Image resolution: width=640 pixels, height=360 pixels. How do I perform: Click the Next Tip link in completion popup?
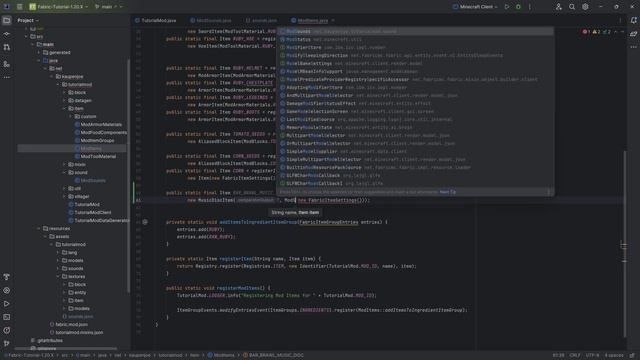coord(448,192)
